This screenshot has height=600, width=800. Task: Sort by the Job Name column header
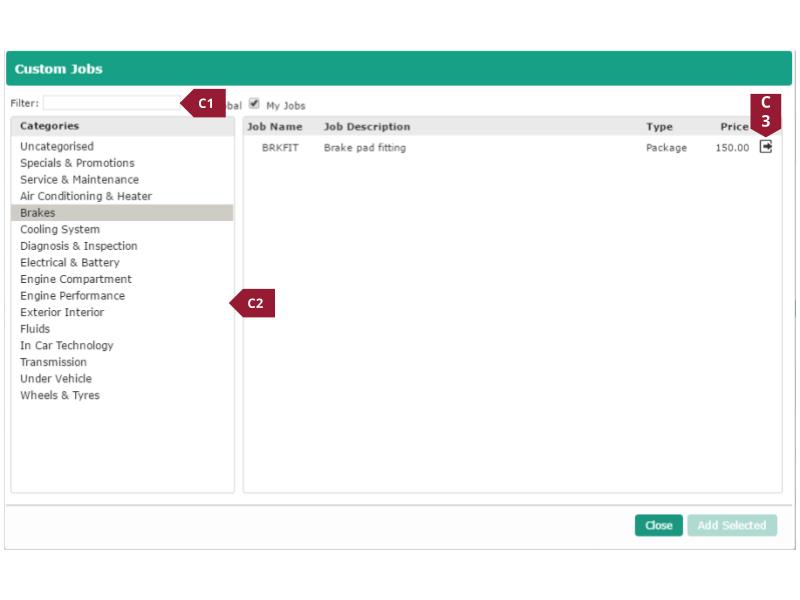[x=275, y=127]
